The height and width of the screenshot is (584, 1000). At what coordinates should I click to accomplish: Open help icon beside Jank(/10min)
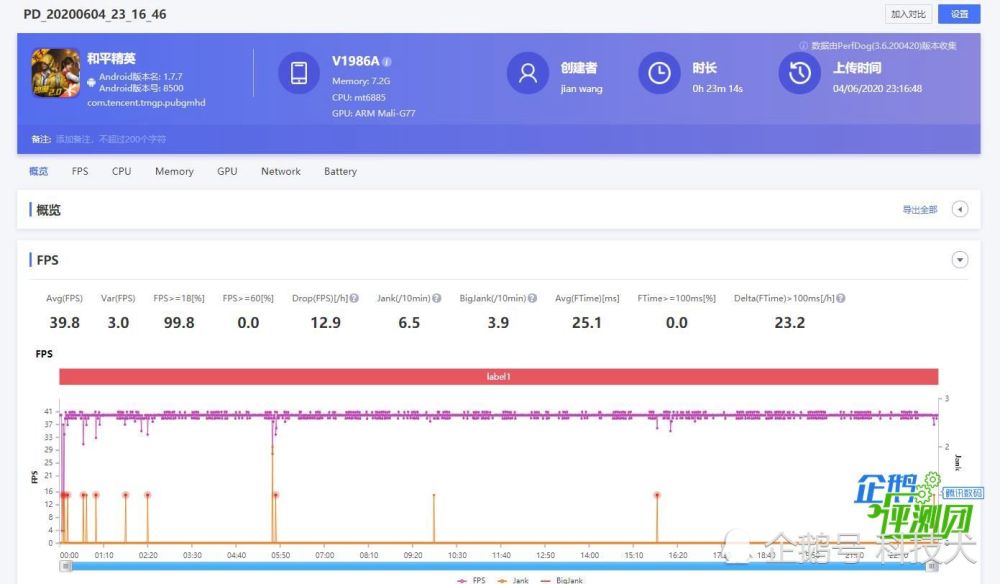436,298
